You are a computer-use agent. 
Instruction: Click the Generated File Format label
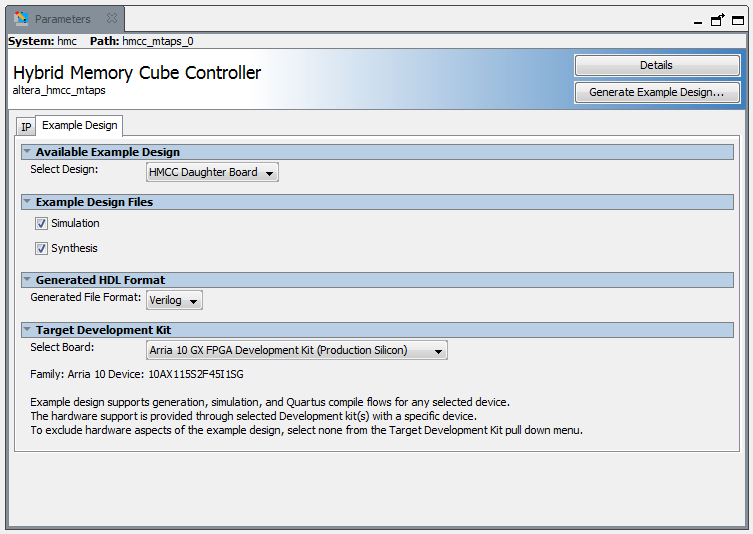[x=85, y=297]
